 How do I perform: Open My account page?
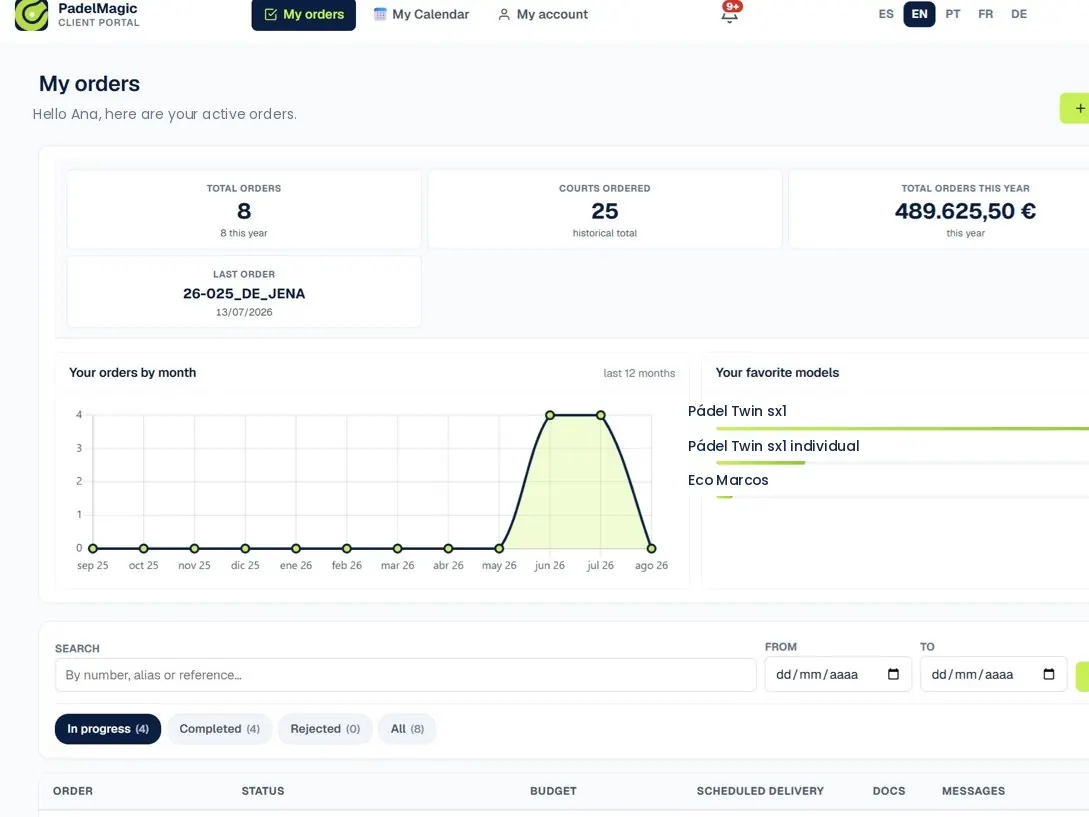click(543, 15)
